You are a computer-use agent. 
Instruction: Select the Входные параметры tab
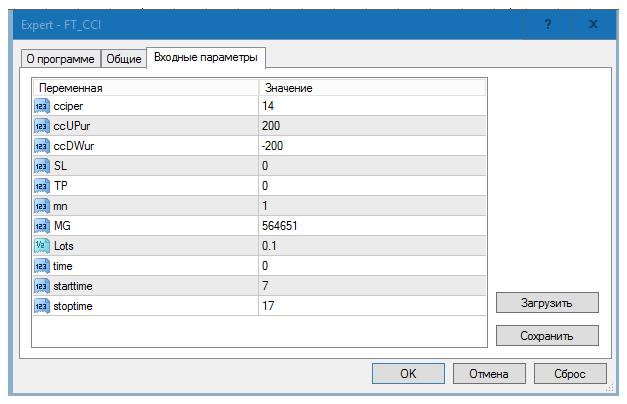(205, 58)
